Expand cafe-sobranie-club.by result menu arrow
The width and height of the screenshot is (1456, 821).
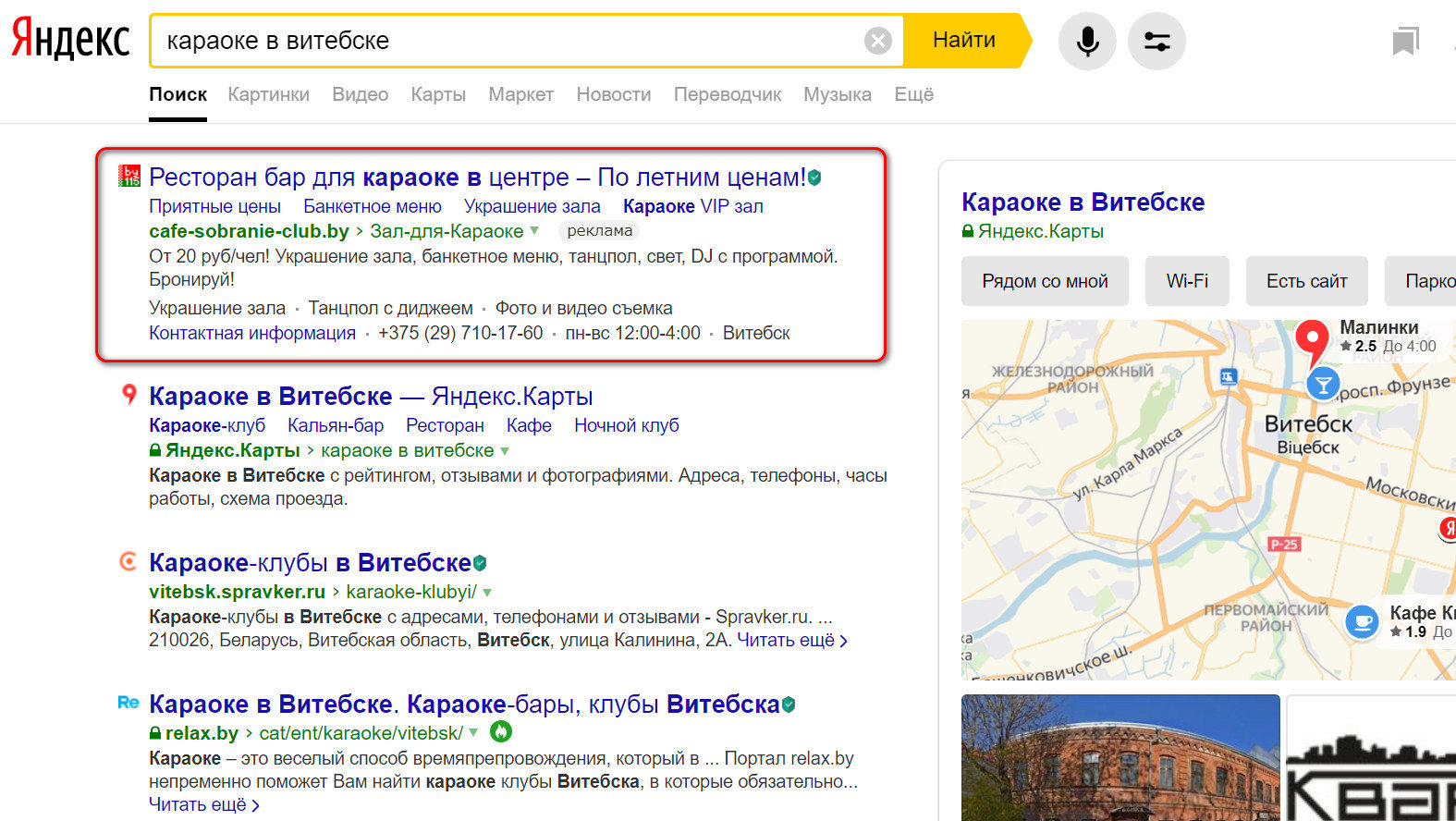pos(534,231)
